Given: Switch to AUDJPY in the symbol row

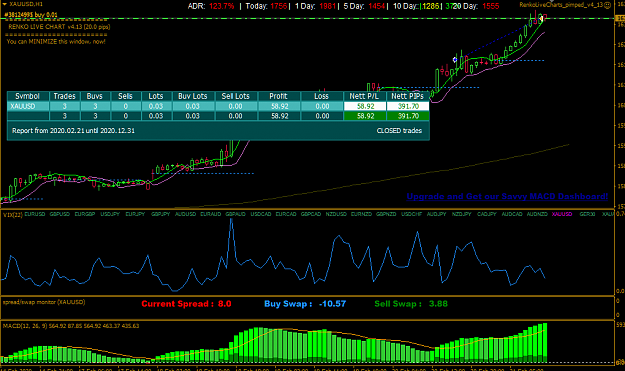Looking at the screenshot, I should (436, 214).
